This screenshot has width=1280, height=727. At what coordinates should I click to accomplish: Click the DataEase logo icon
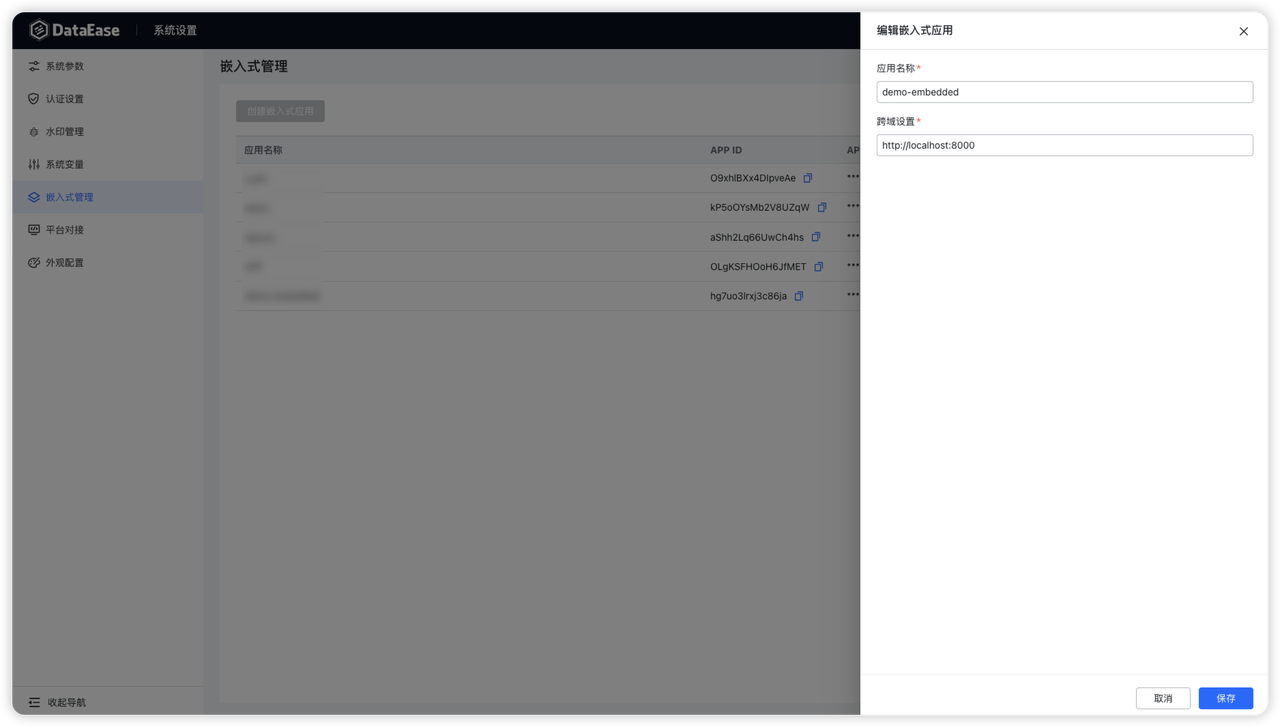point(39,30)
